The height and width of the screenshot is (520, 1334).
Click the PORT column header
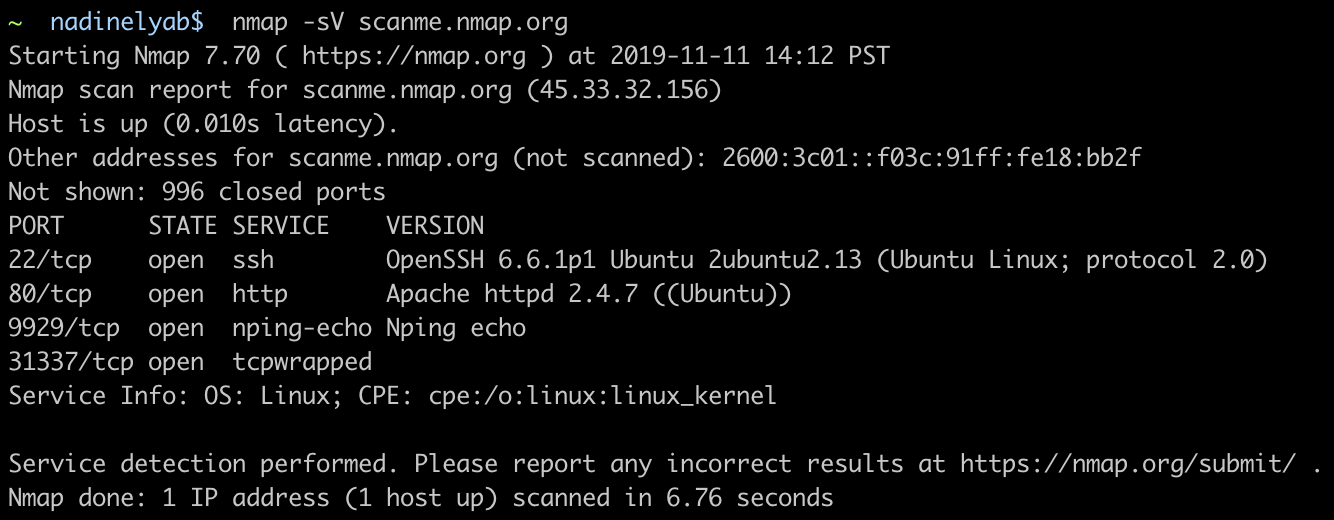pos(36,226)
